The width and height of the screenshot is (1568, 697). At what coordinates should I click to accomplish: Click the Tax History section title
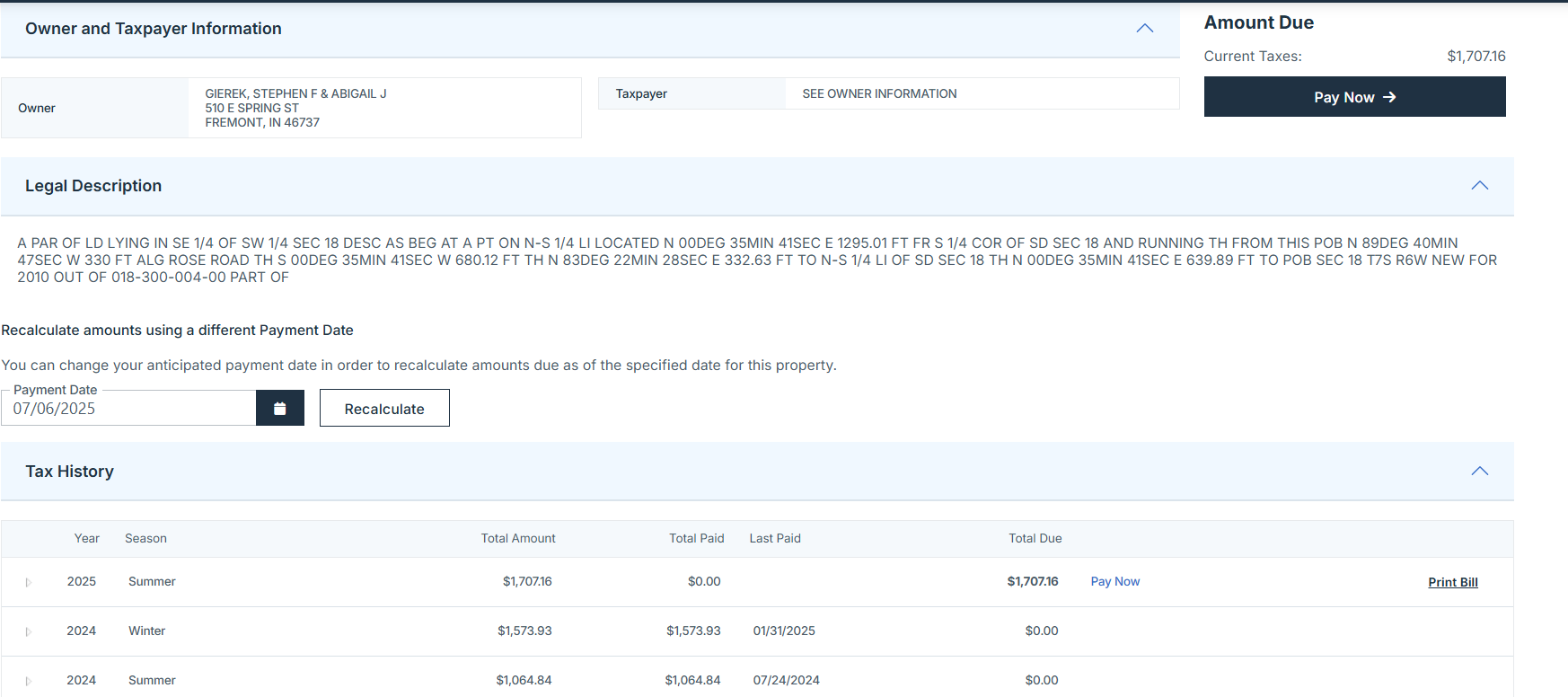(70, 472)
